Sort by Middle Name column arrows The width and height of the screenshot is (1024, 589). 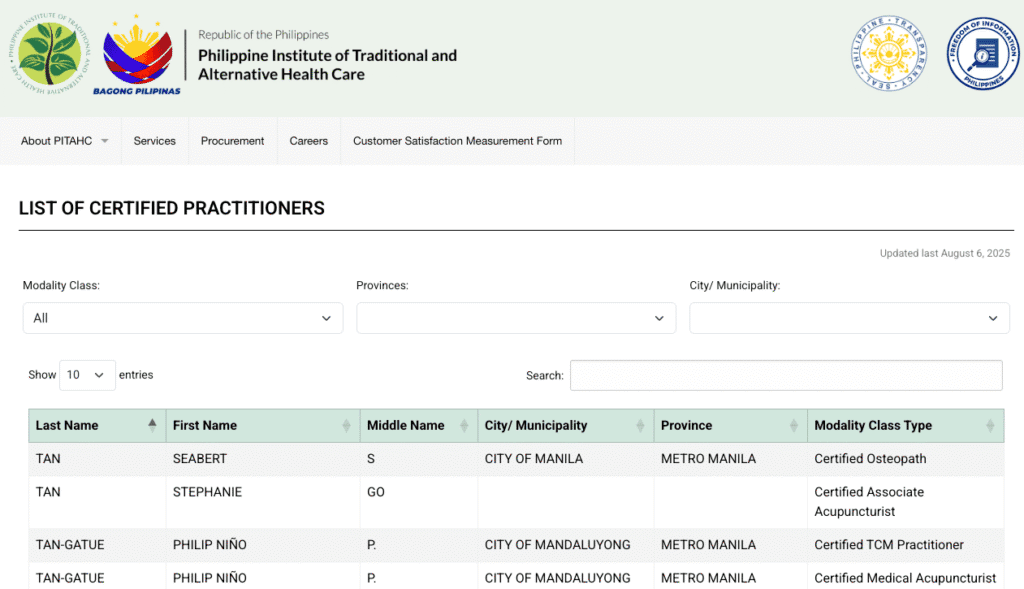click(464, 425)
